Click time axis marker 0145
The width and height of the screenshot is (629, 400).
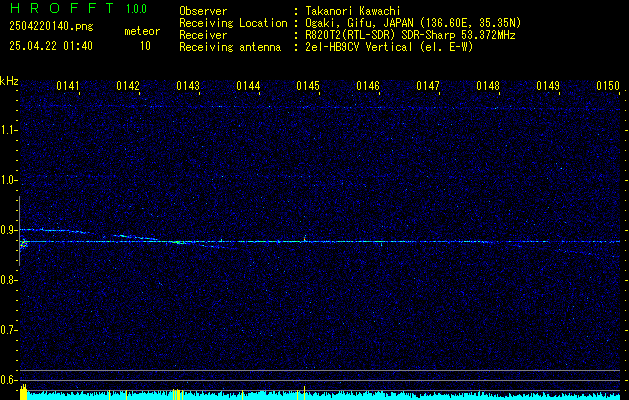[x=308, y=86]
